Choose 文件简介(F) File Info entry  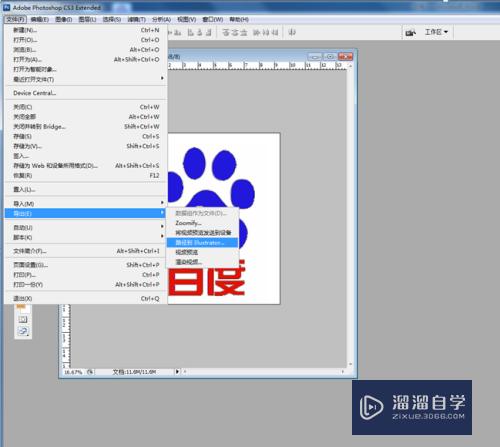86,251
